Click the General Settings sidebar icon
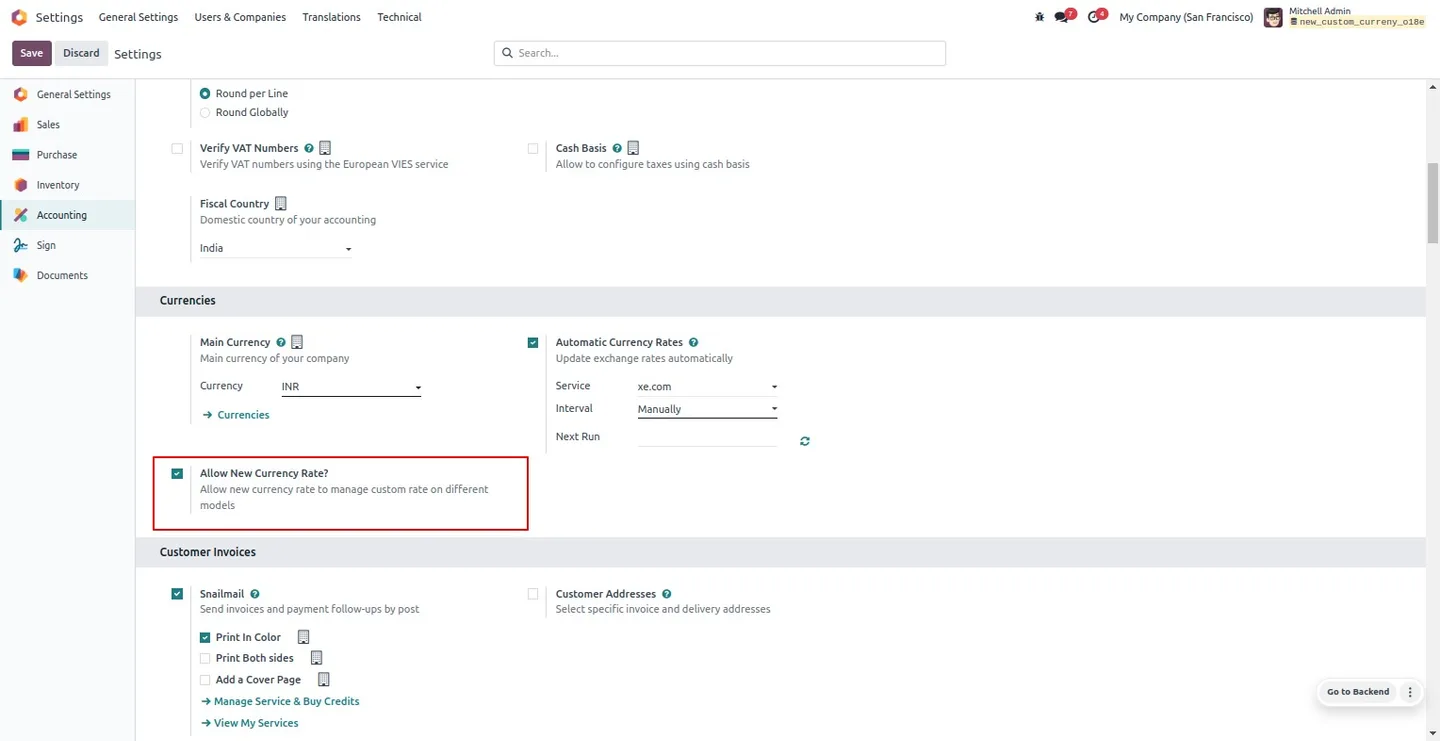The height and width of the screenshot is (741, 1440). [20, 94]
